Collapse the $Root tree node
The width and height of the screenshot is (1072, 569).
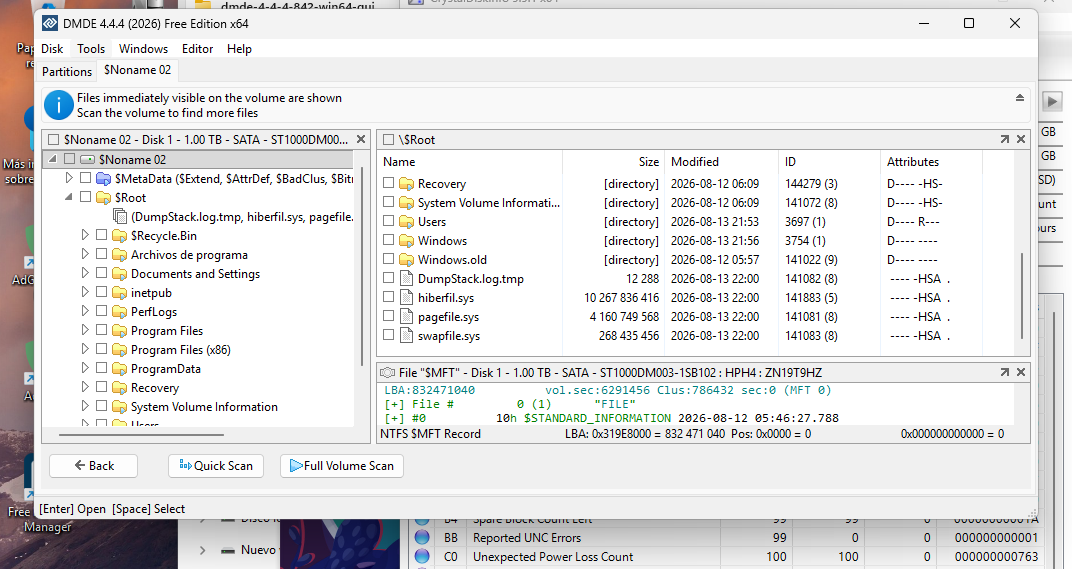pyautogui.click(x=69, y=197)
